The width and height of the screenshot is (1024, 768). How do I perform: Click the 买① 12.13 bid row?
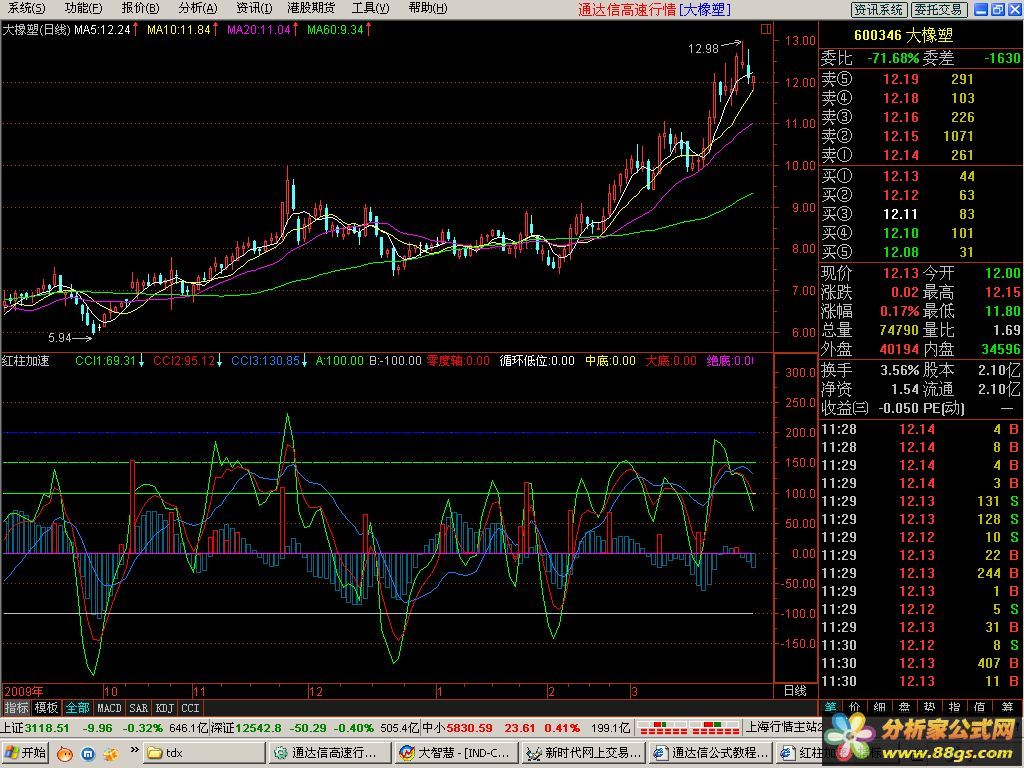click(920, 176)
